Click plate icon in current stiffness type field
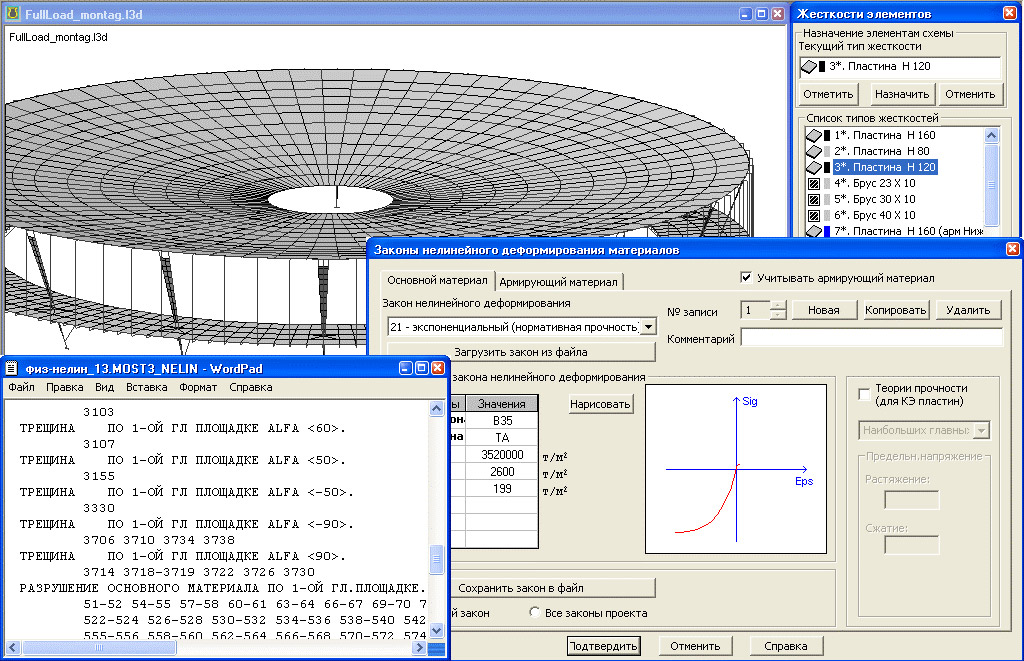This screenshot has width=1024, height=661. [811, 67]
